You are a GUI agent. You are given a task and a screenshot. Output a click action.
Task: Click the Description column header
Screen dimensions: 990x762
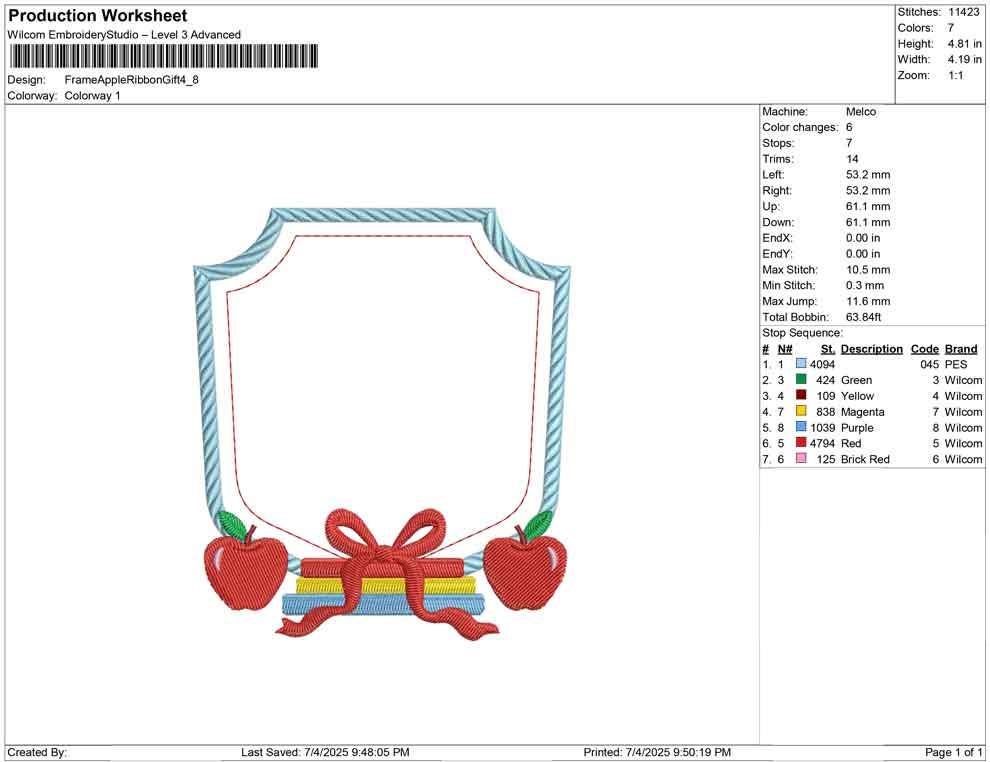click(x=872, y=349)
